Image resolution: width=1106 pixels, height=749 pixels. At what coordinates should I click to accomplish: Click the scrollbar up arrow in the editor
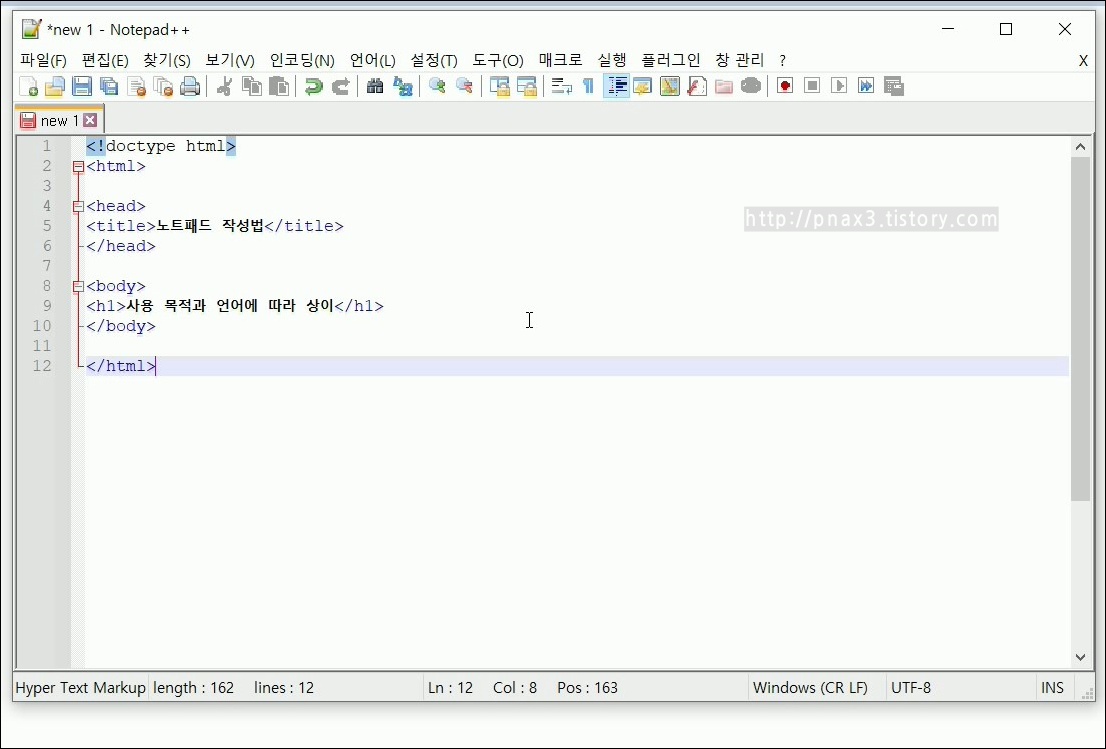[x=1080, y=147]
